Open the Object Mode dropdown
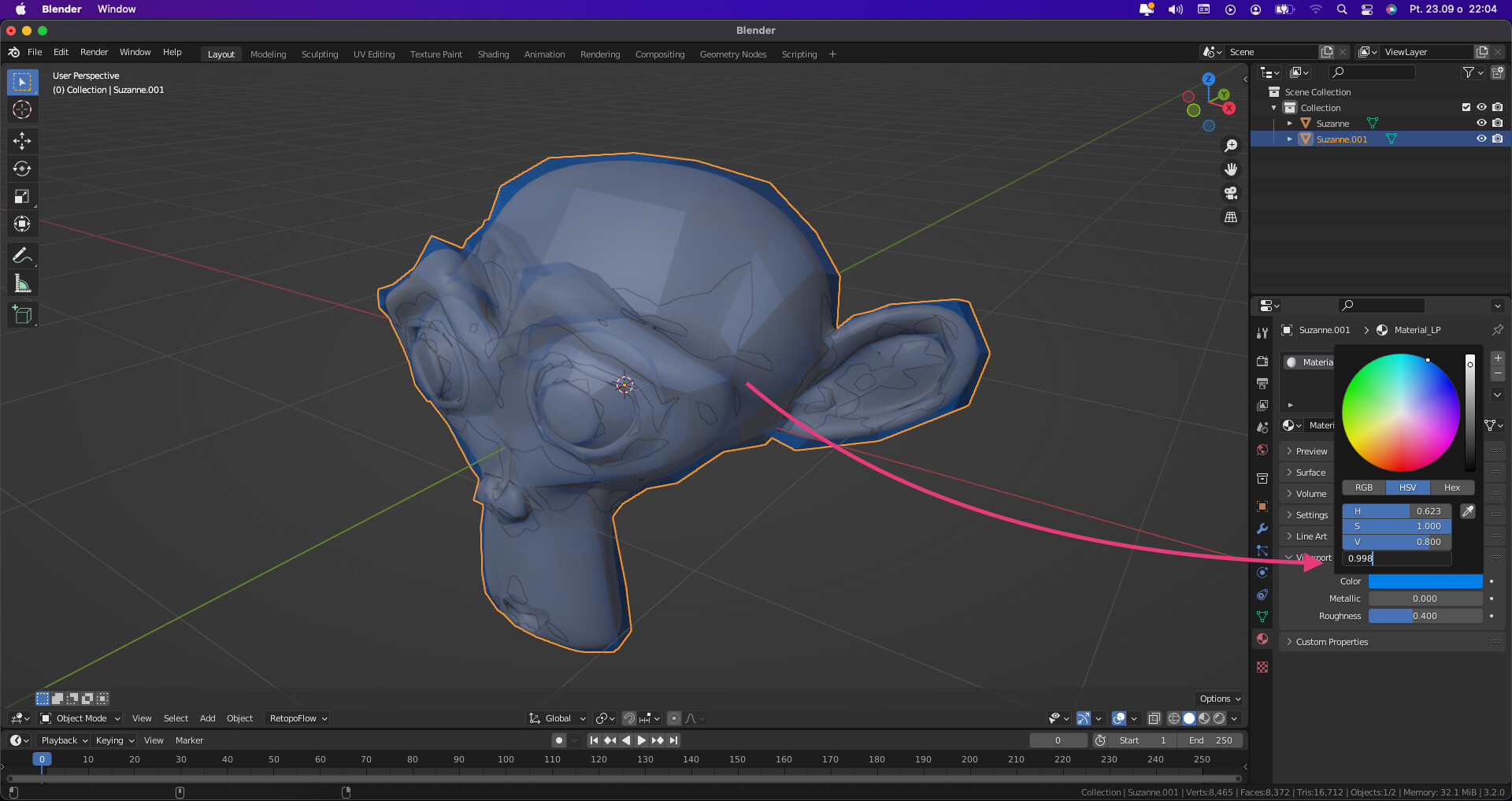1512x801 pixels. click(80, 718)
